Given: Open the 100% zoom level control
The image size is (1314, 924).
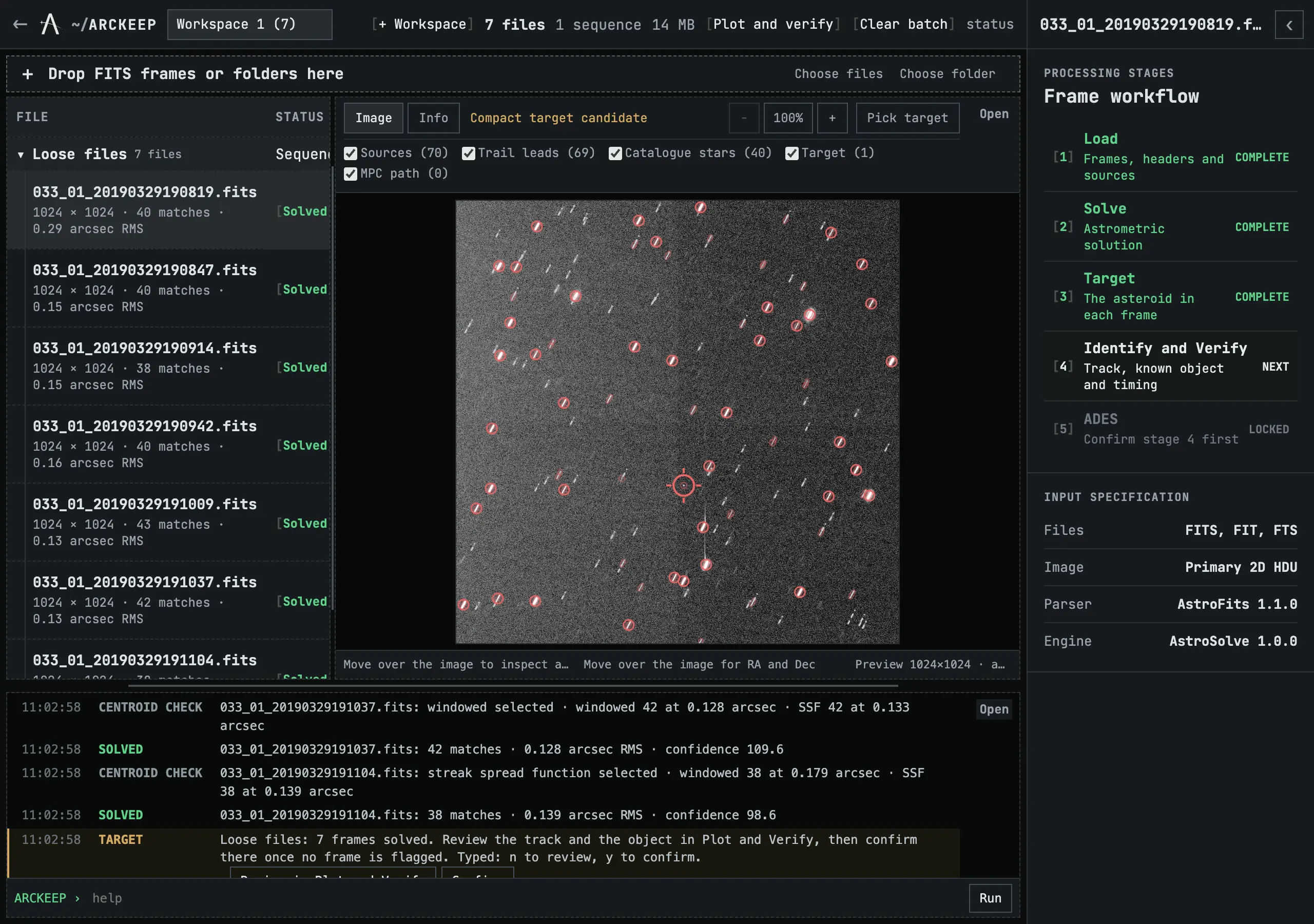Looking at the screenshot, I should 788,118.
